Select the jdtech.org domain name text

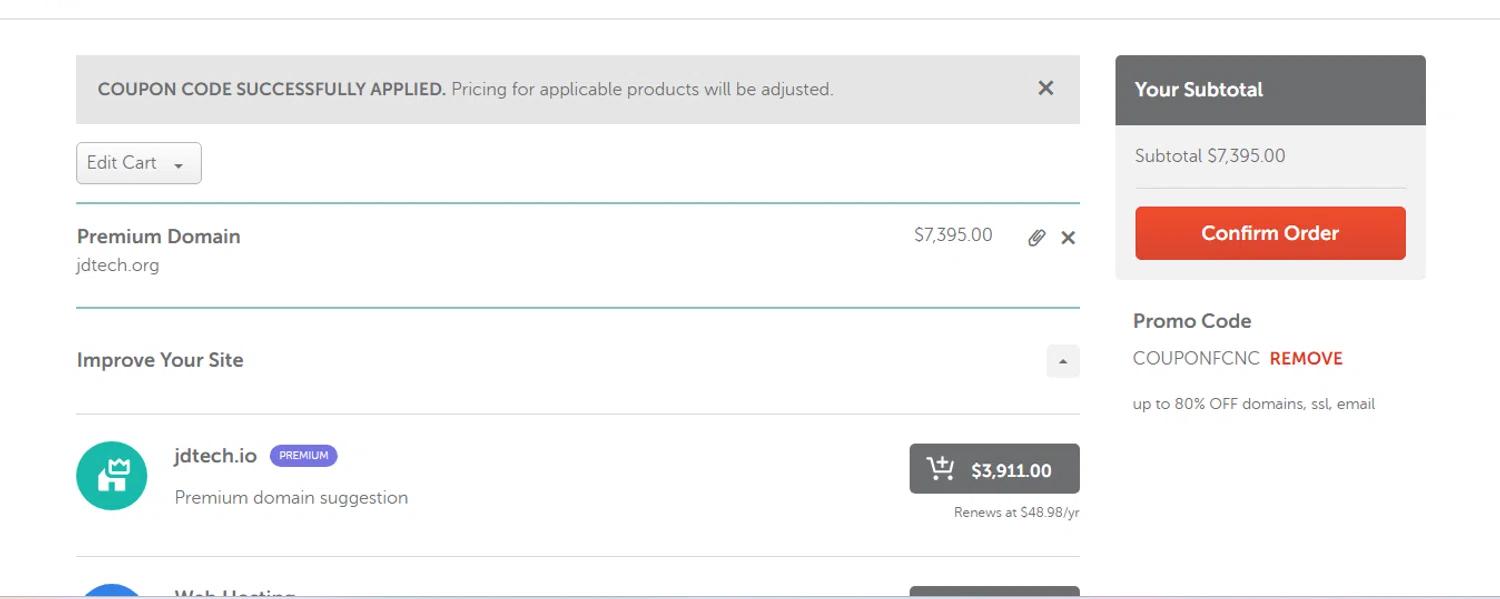[x=118, y=266]
